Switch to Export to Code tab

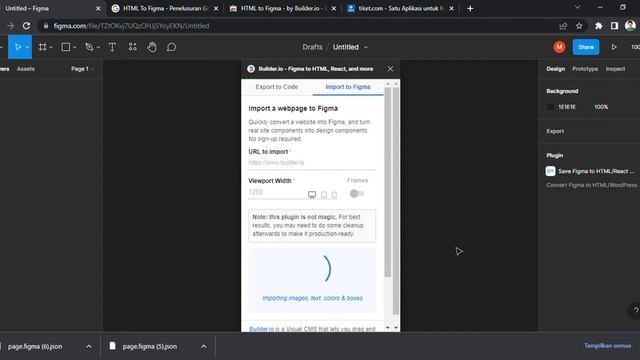click(x=277, y=87)
